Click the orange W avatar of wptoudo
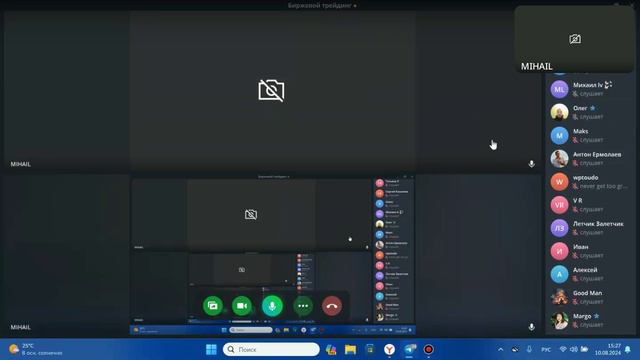The height and width of the screenshot is (360, 640). click(559, 182)
